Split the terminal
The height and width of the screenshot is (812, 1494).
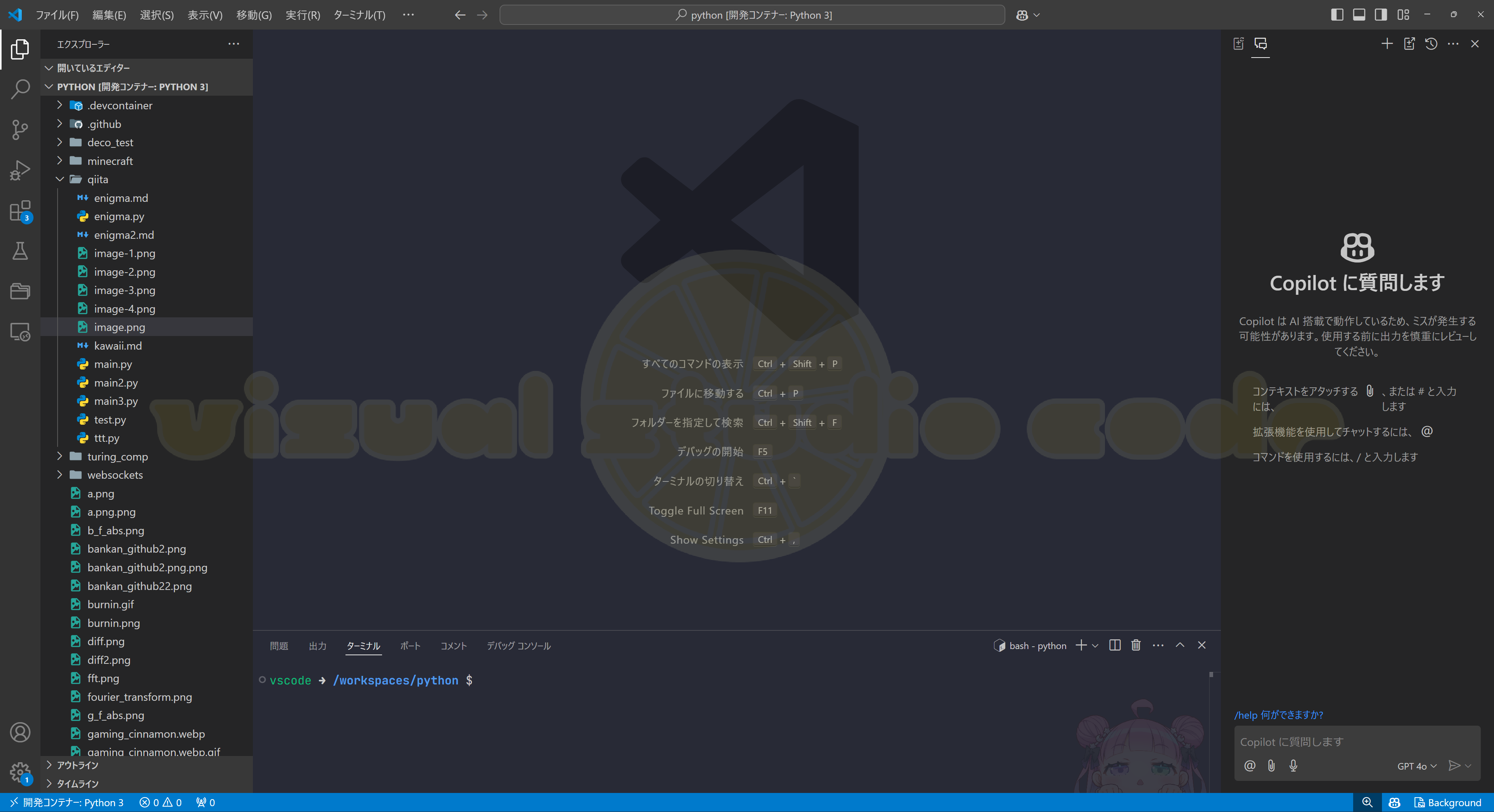tap(1114, 645)
